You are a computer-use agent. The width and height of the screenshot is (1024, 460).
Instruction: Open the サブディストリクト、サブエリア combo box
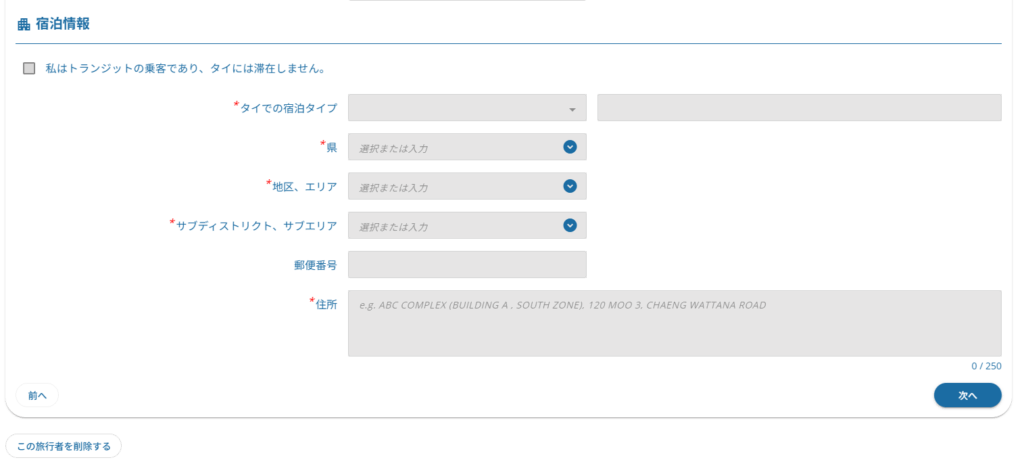tap(467, 225)
